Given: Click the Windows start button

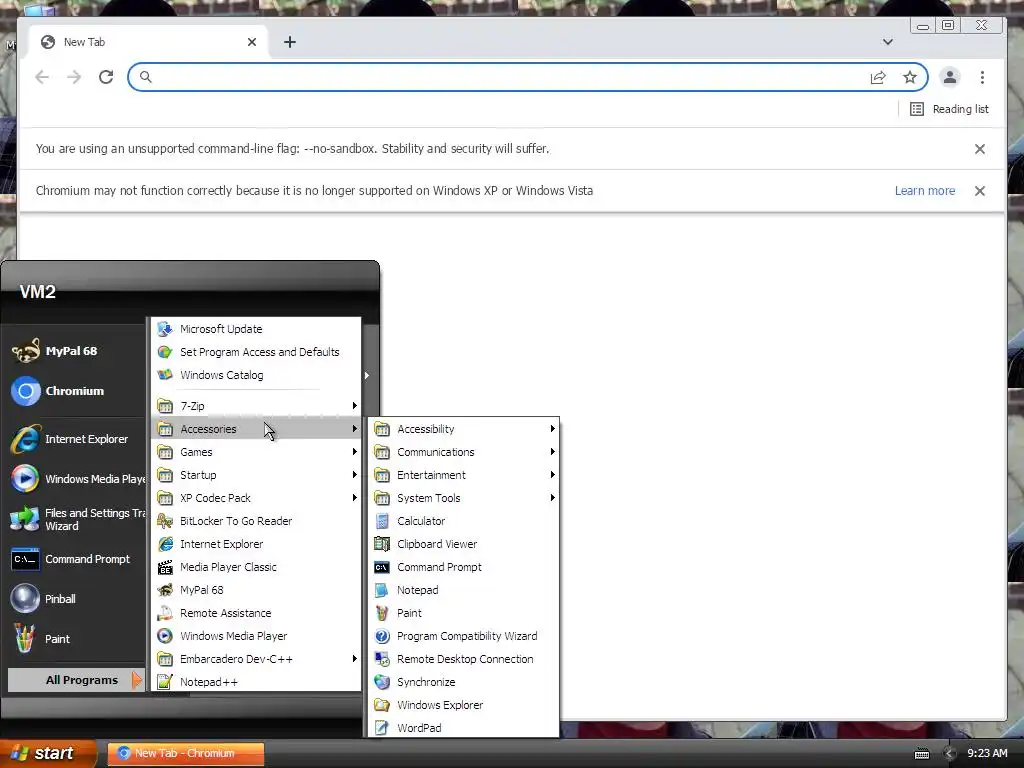Looking at the screenshot, I should [x=47, y=753].
